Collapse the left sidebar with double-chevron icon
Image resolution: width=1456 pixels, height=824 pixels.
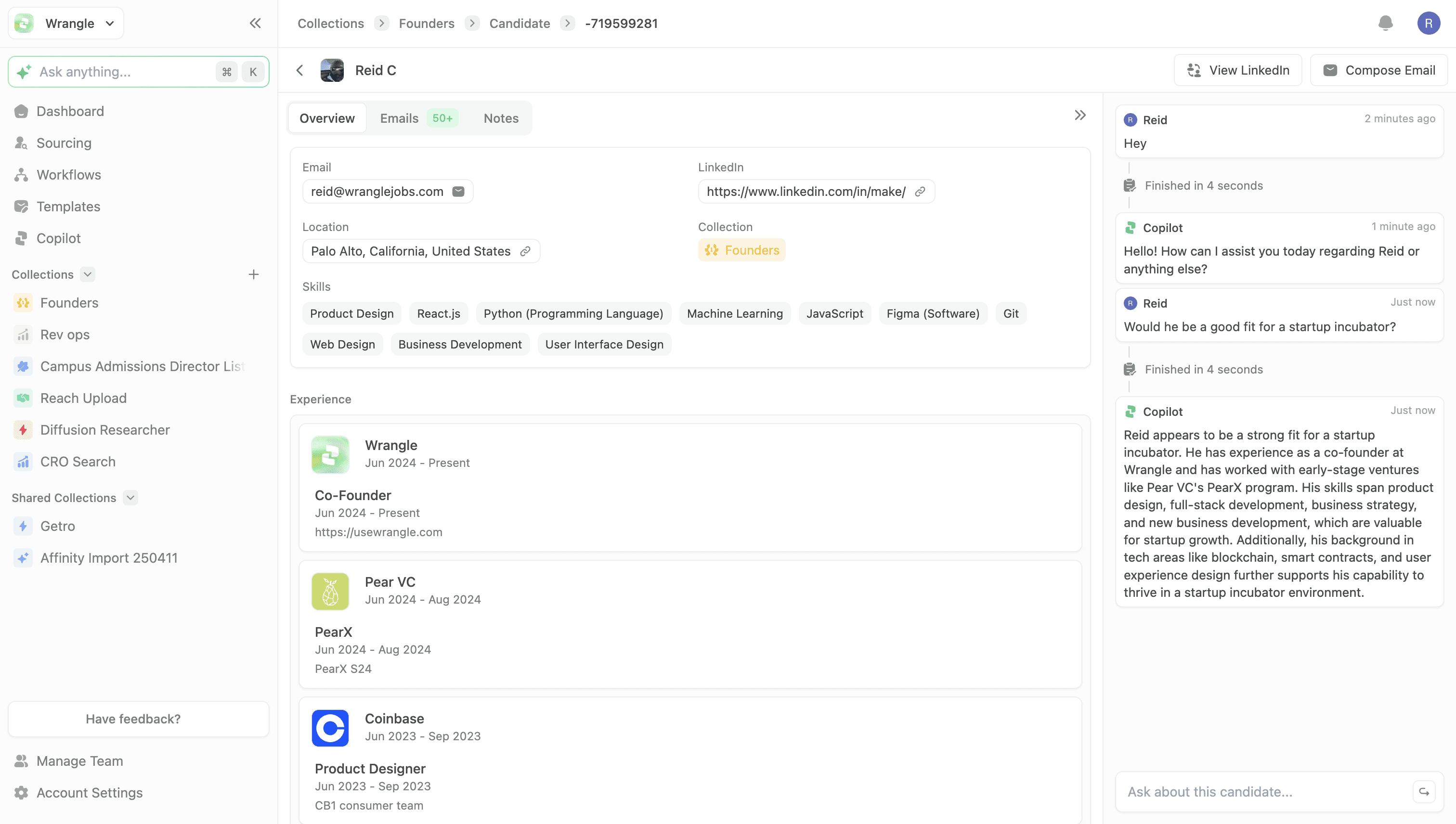pos(255,23)
